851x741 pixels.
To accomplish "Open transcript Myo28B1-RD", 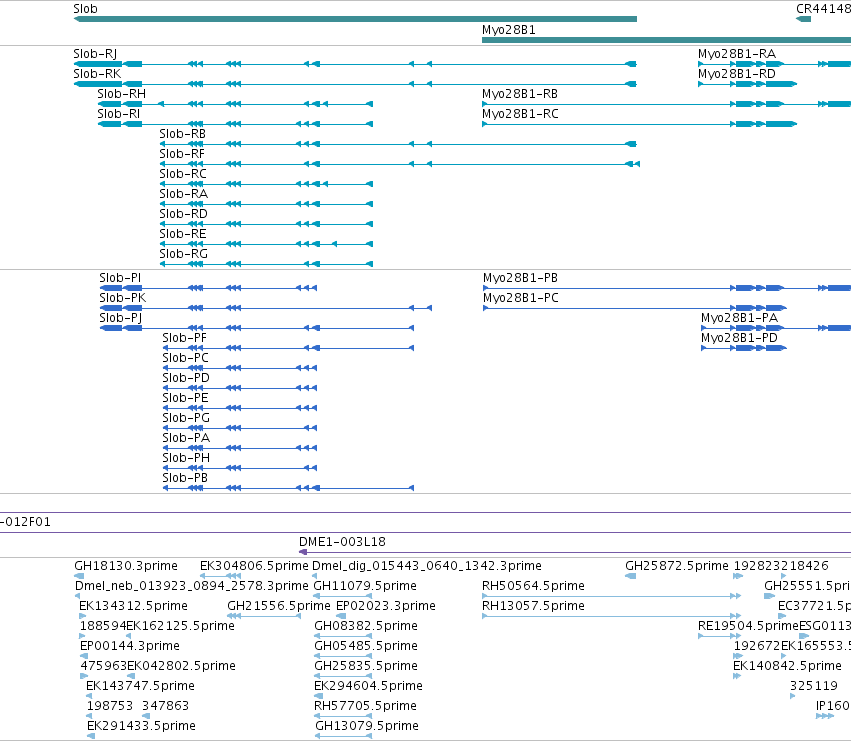I will point(736,74).
